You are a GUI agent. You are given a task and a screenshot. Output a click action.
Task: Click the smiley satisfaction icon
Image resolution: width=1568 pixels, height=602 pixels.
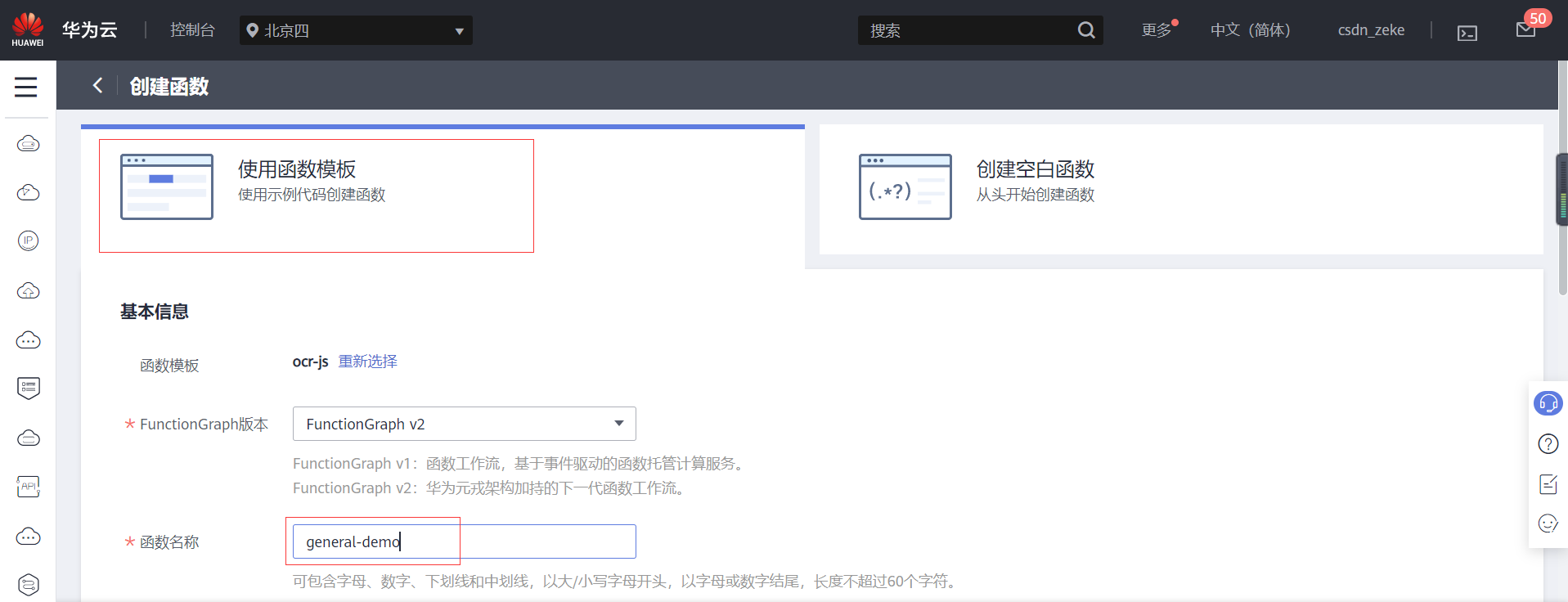pos(1548,523)
